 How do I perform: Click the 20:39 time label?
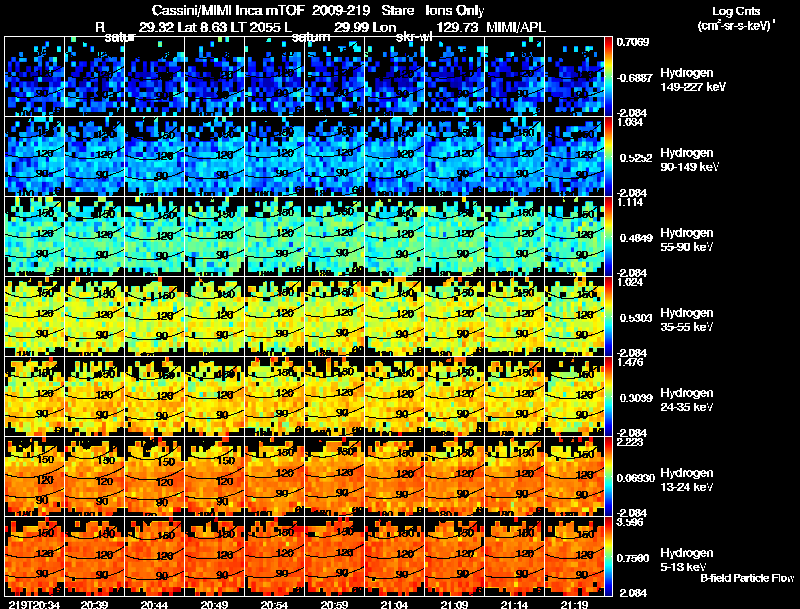[94, 604]
